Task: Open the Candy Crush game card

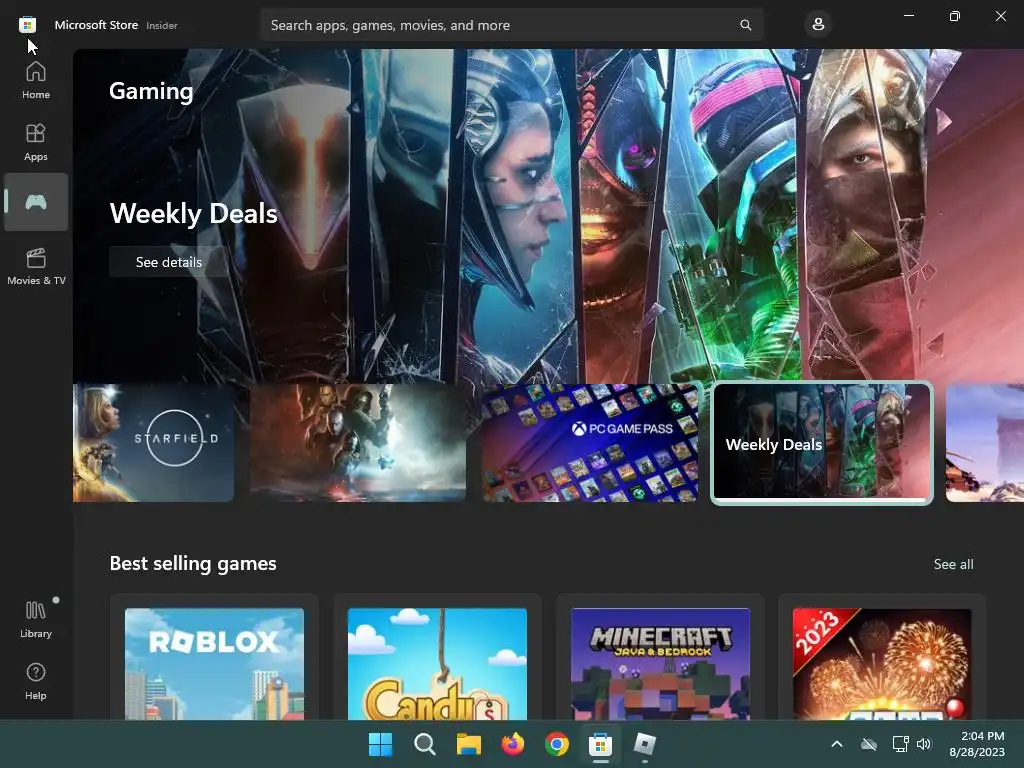Action: (x=438, y=658)
